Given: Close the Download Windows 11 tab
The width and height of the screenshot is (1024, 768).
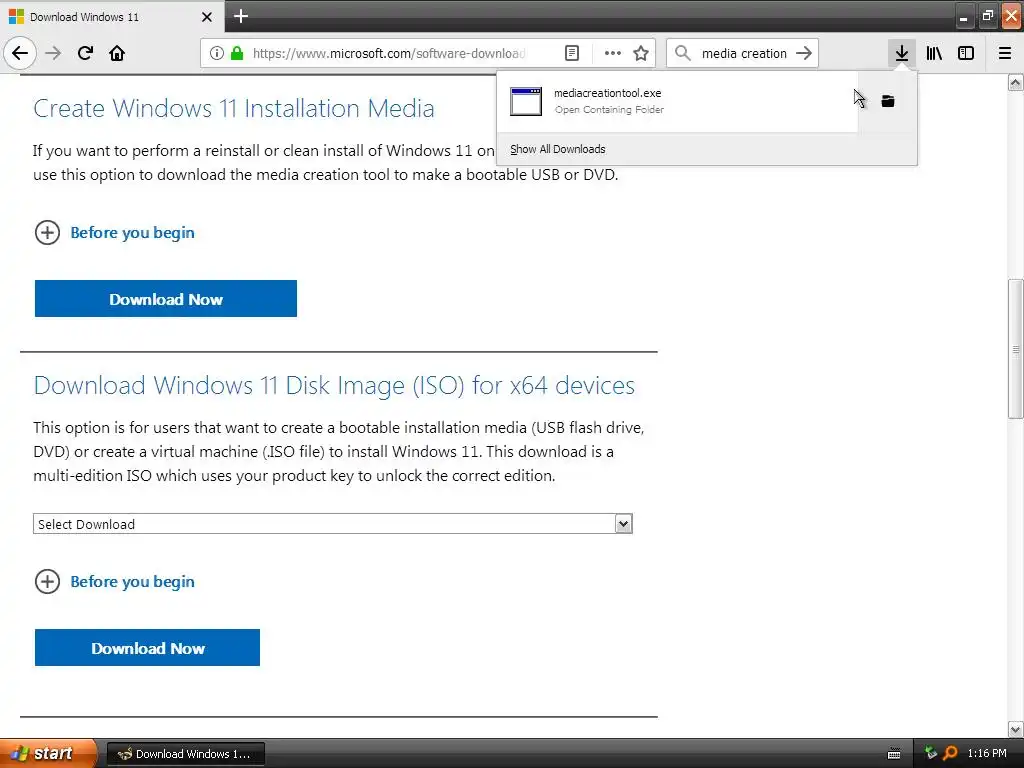Looking at the screenshot, I should pos(206,17).
